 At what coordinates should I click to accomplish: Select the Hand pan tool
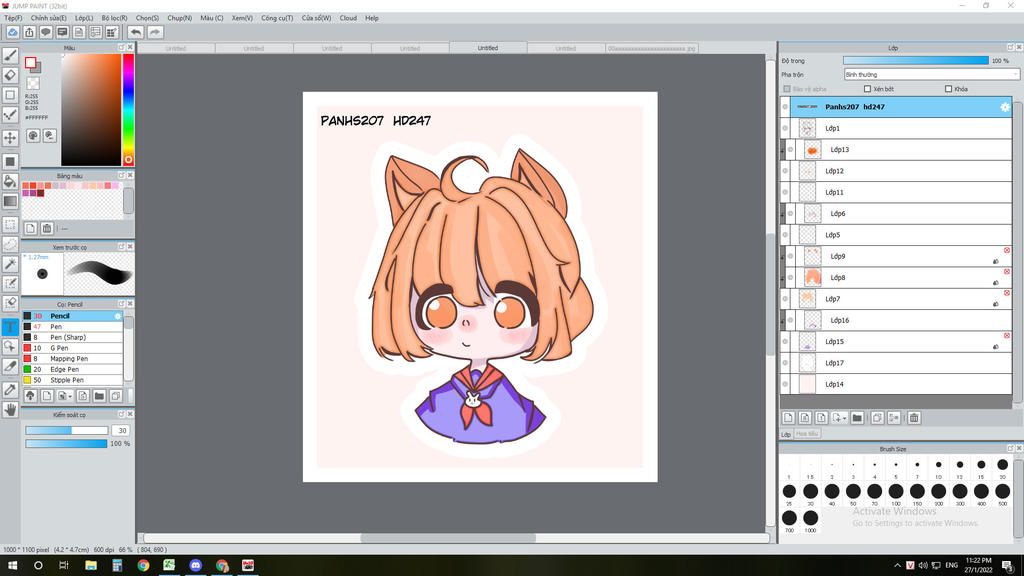10,409
